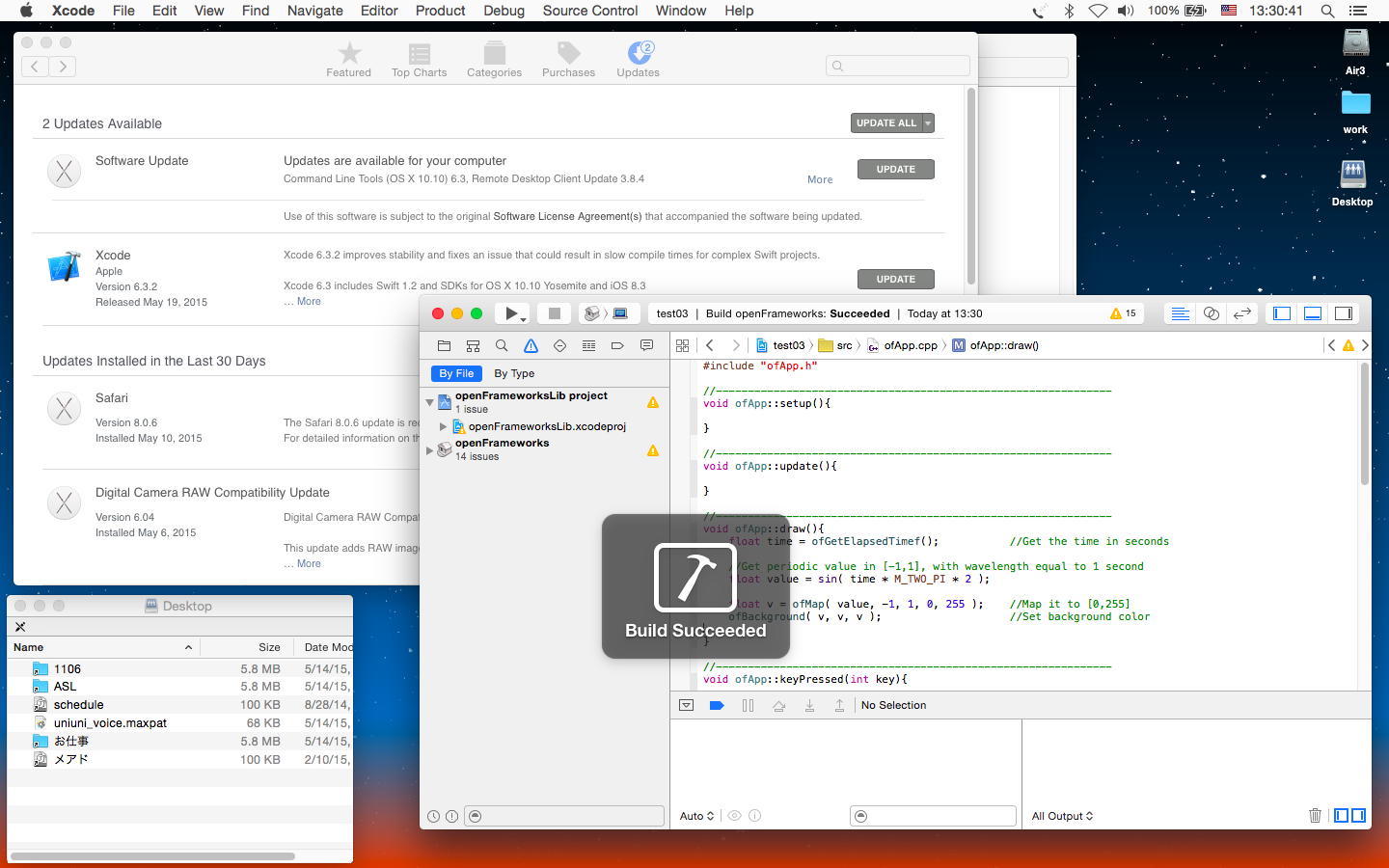Click the App Store search field
This screenshot has height=868, width=1389.
tap(898, 66)
